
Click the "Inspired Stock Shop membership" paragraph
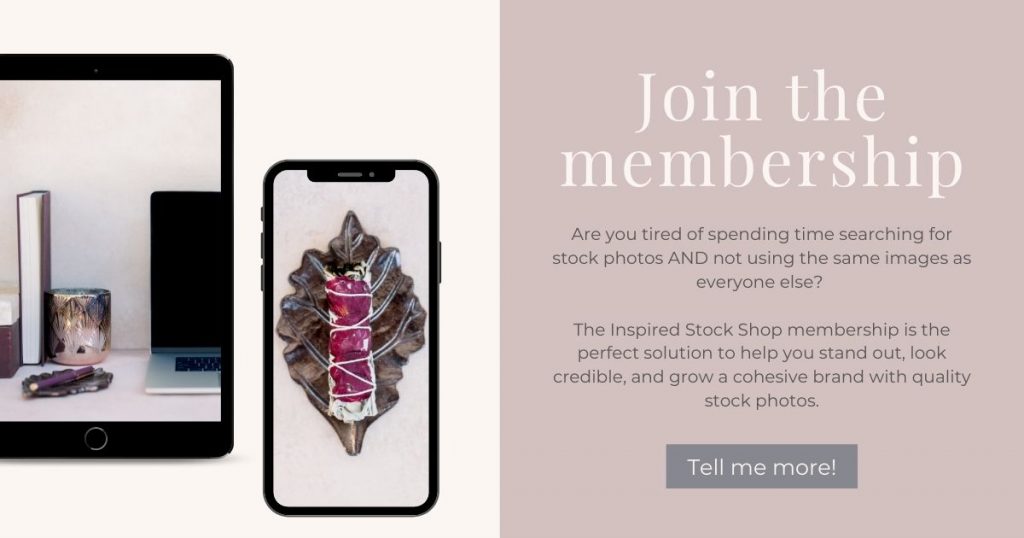(x=761, y=365)
